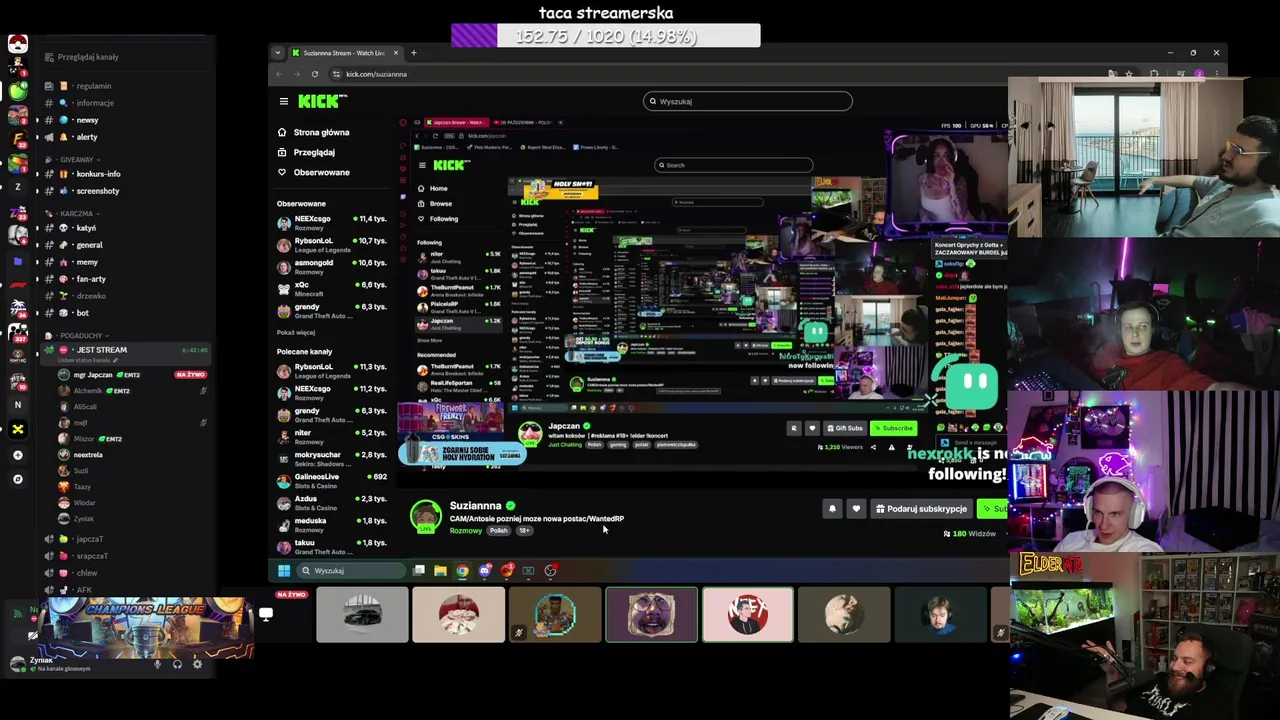Open the bot channel
Image resolution: width=1280 pixels, height=720 pixels.
[82, 313]
